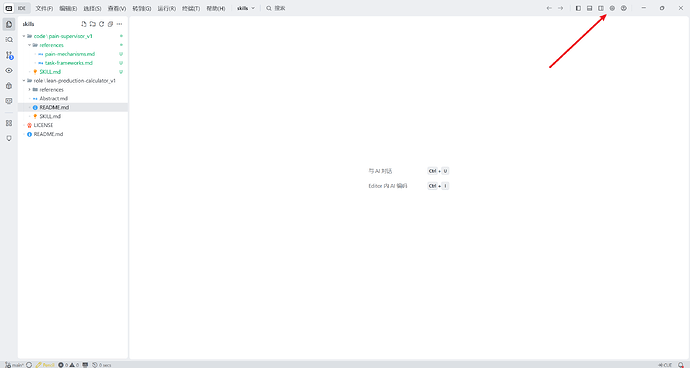Open the Search view in the sidebar

coord(9,40)
